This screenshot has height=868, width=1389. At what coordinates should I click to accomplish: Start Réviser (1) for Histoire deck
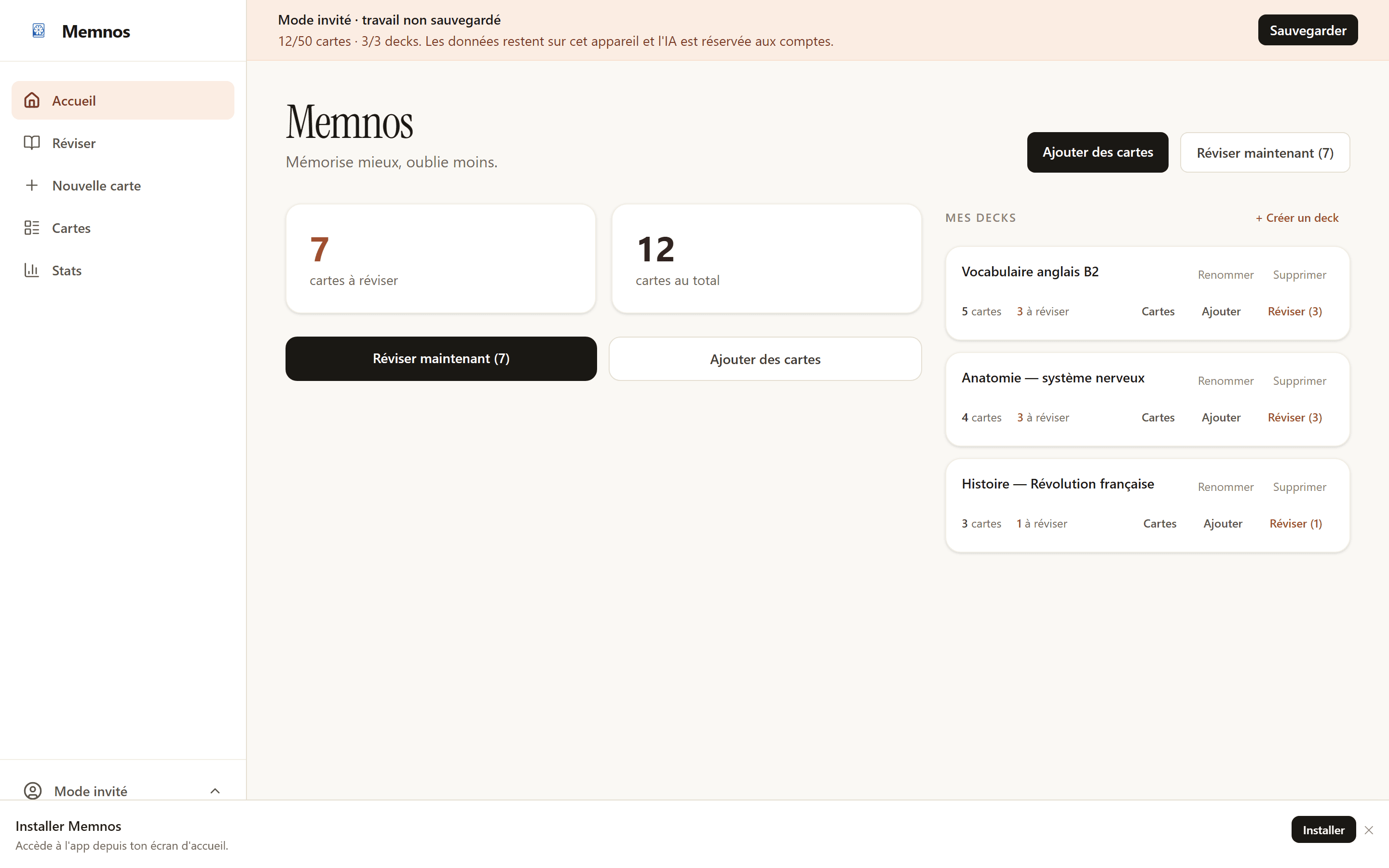tap(1295, 524)
